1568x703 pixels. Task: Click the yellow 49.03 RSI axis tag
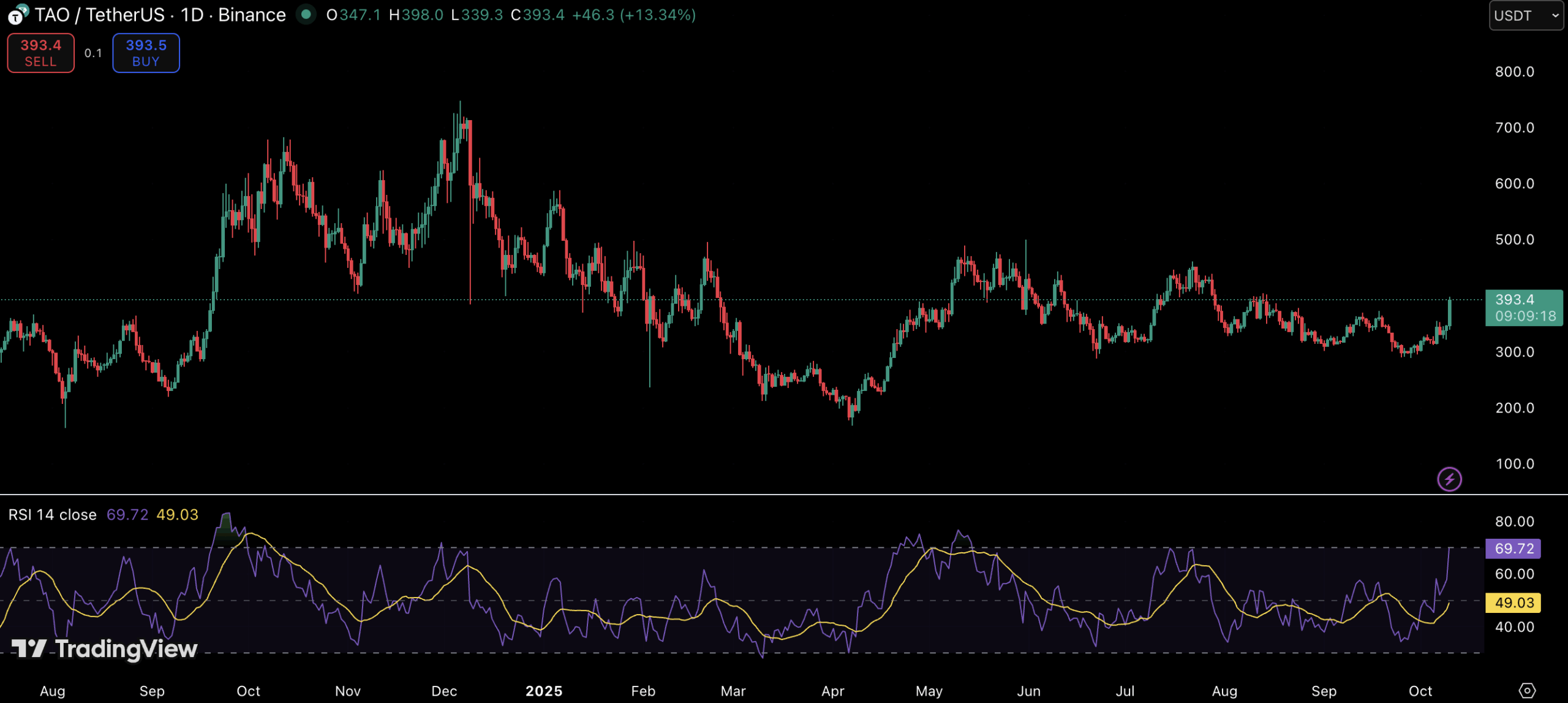1513,602
